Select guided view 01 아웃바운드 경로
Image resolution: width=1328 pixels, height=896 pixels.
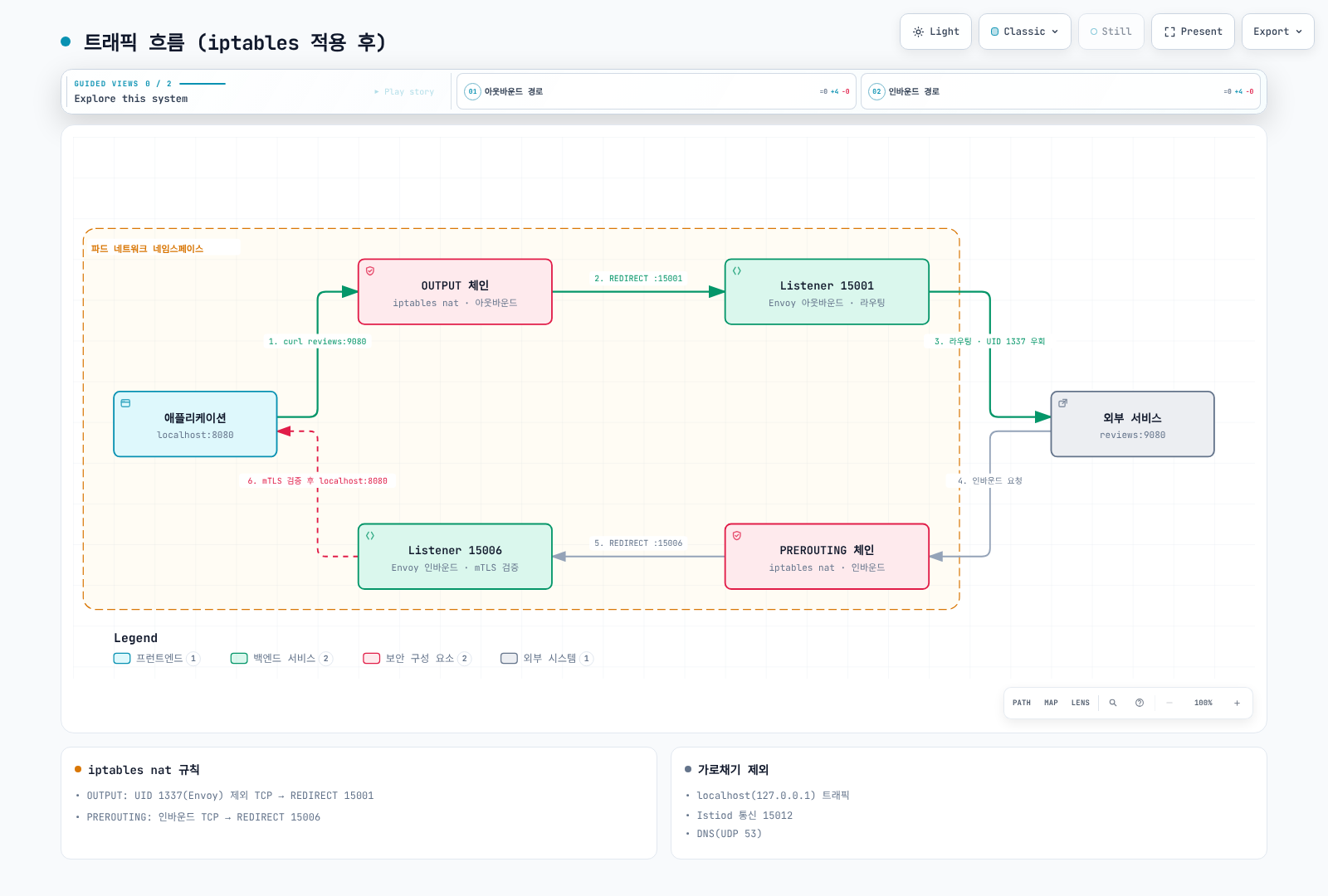coord(656,91)
